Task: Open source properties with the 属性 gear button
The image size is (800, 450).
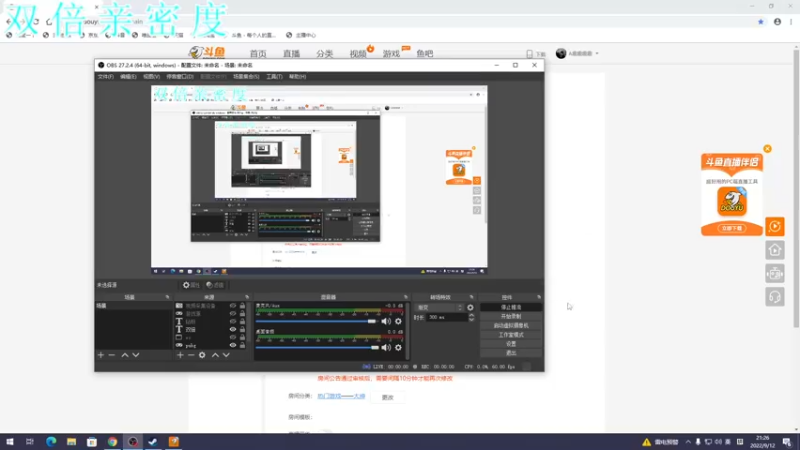Action: click(x=191, y=285)
